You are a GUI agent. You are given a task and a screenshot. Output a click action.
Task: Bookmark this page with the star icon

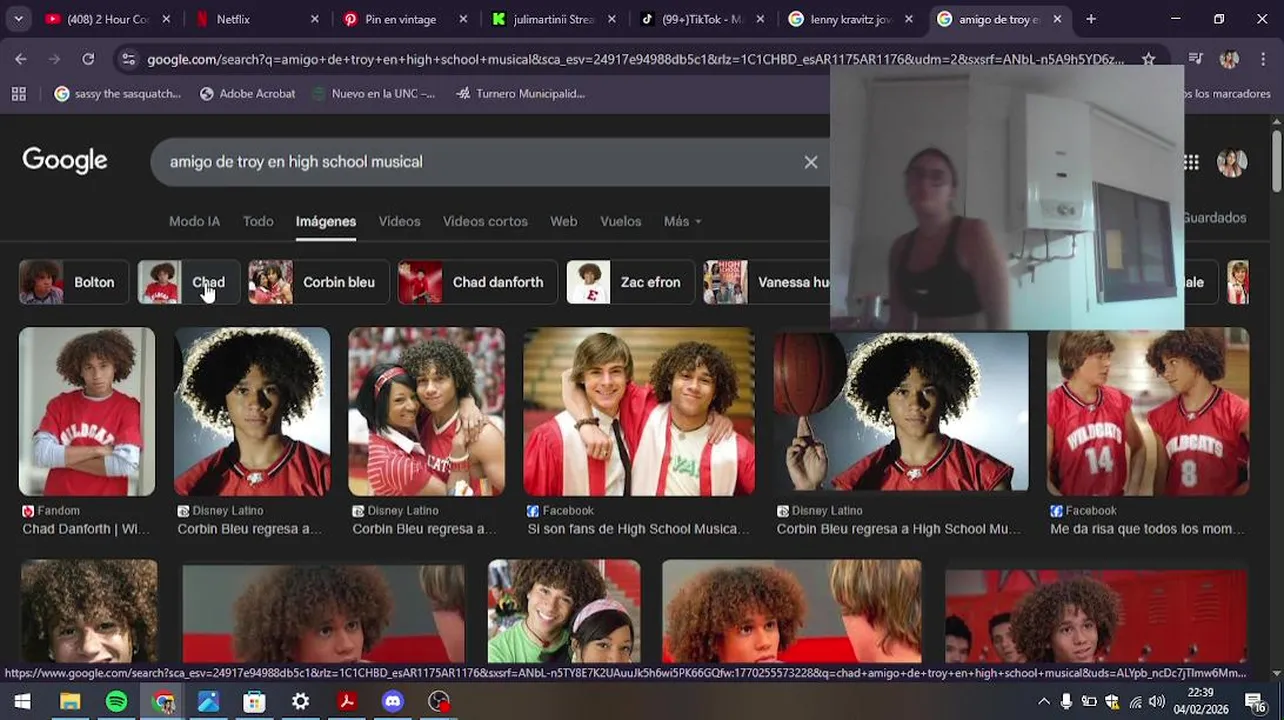[1148, 59]
